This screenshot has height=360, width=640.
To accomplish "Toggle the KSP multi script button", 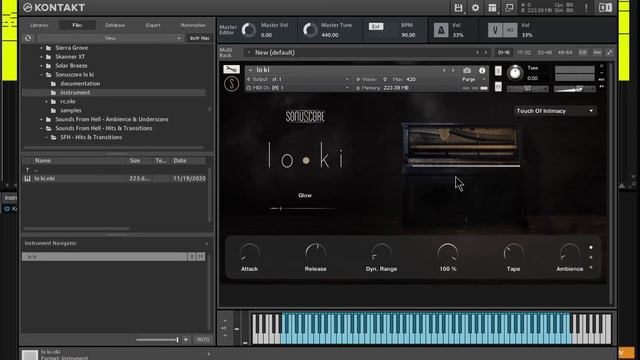I will (x=583, y=53).
